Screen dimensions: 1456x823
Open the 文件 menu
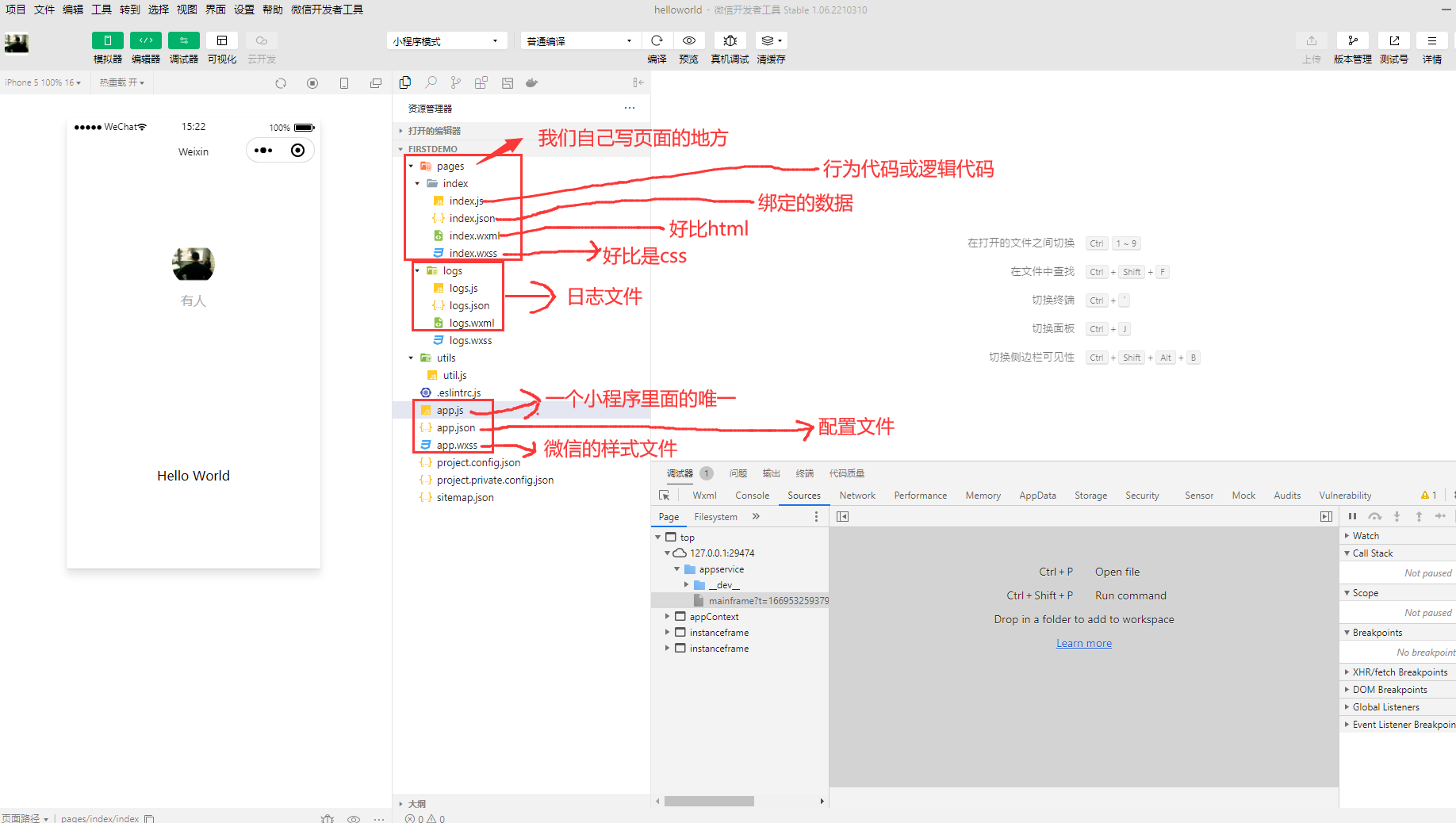point(44,10)
